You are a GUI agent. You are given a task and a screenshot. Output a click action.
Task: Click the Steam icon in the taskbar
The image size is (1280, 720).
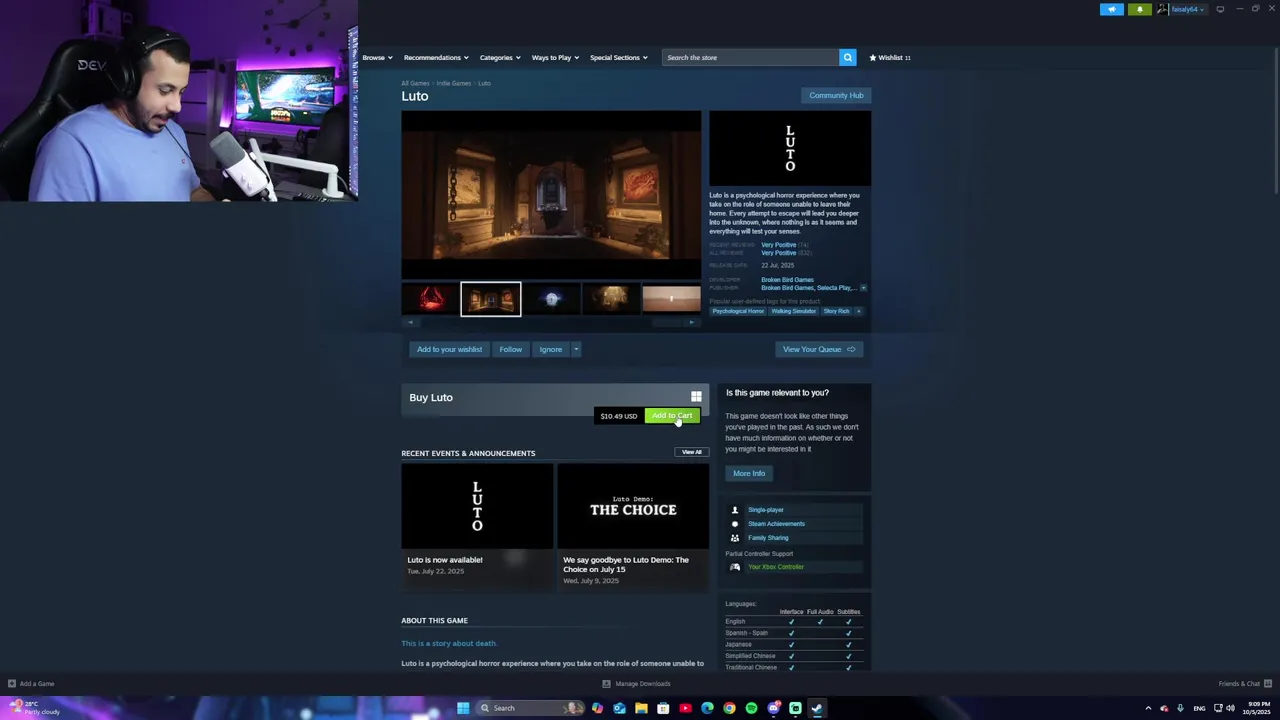pos(817,708)
